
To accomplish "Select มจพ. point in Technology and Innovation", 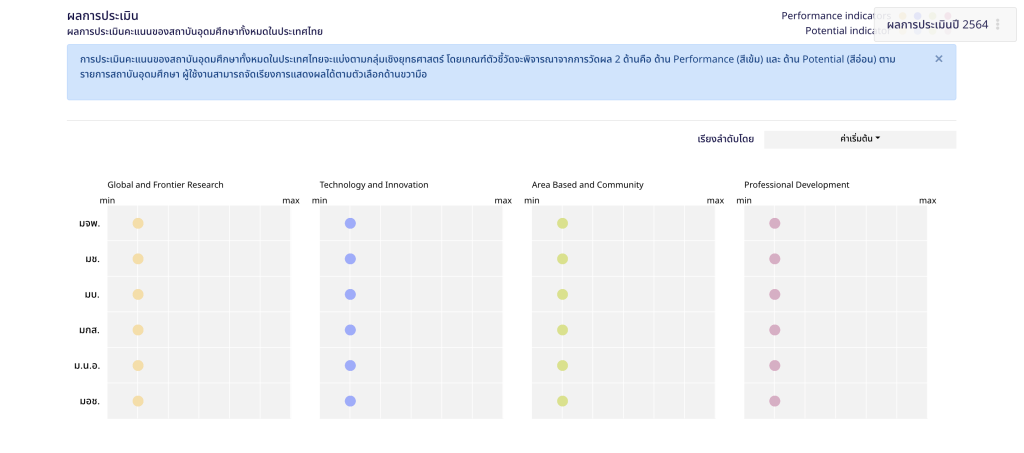I will click(350, 223).
